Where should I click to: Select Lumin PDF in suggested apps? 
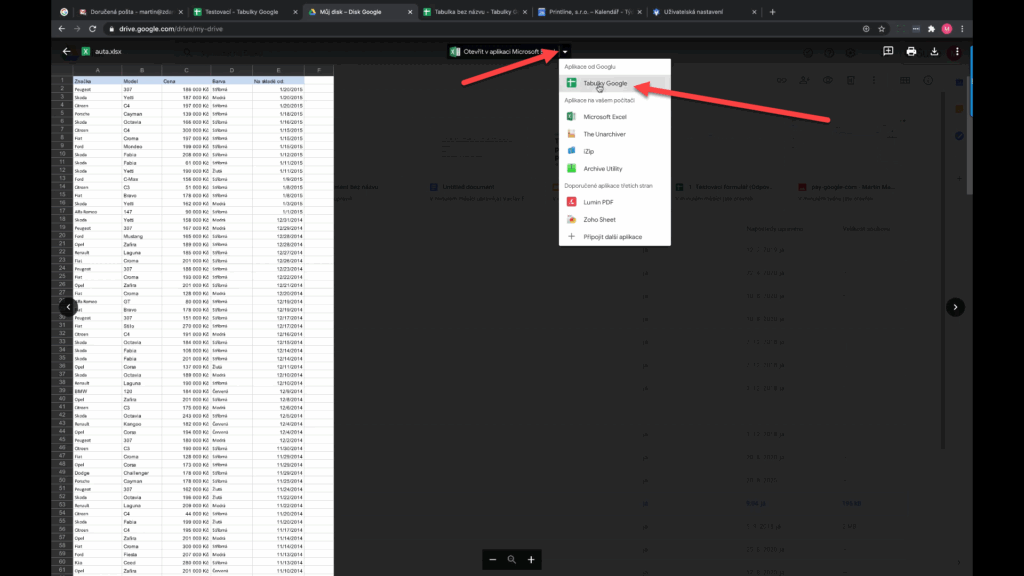(600, 202)
